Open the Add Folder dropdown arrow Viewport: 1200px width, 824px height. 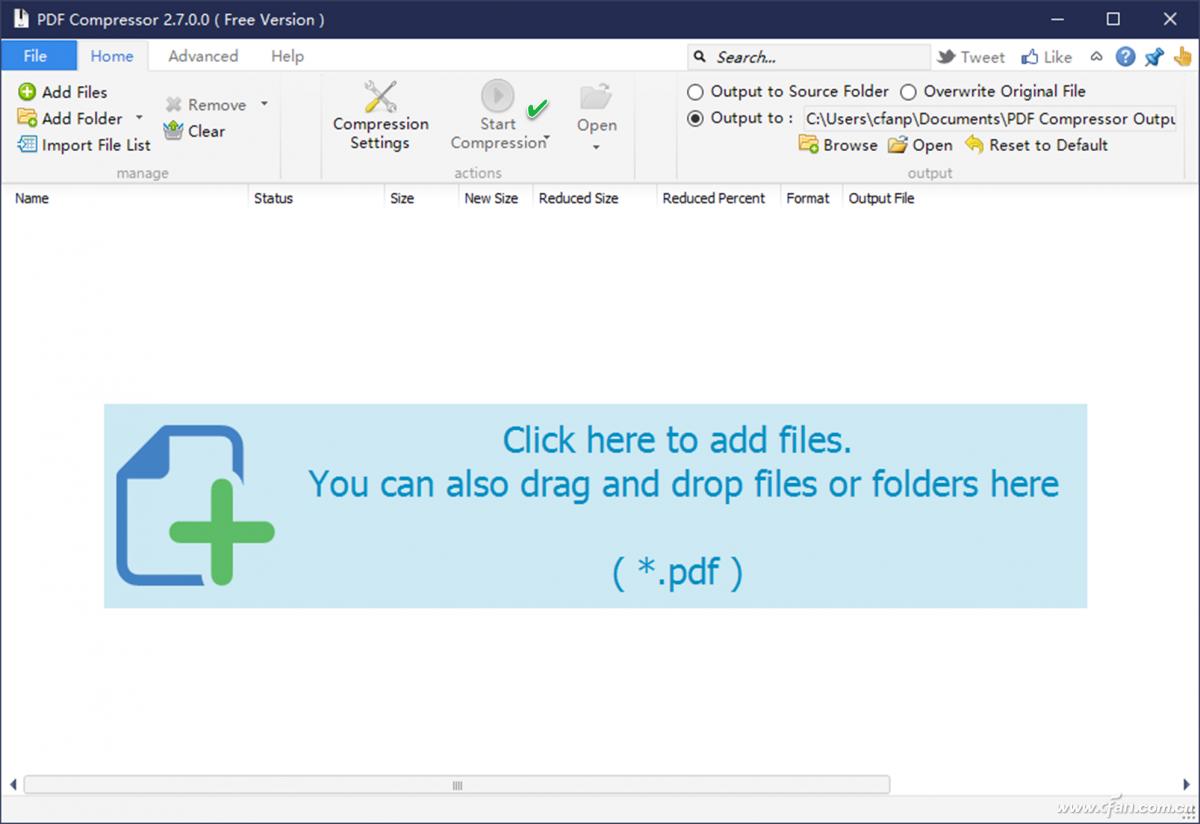tap(139, 118)
